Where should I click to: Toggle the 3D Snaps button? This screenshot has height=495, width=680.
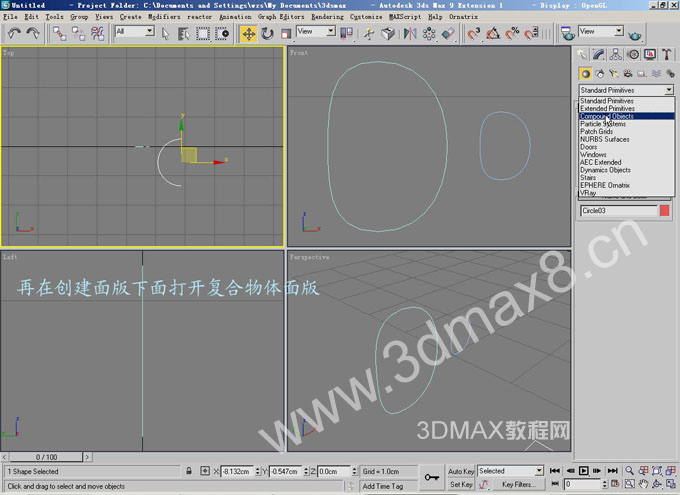(x=474, y=33)
